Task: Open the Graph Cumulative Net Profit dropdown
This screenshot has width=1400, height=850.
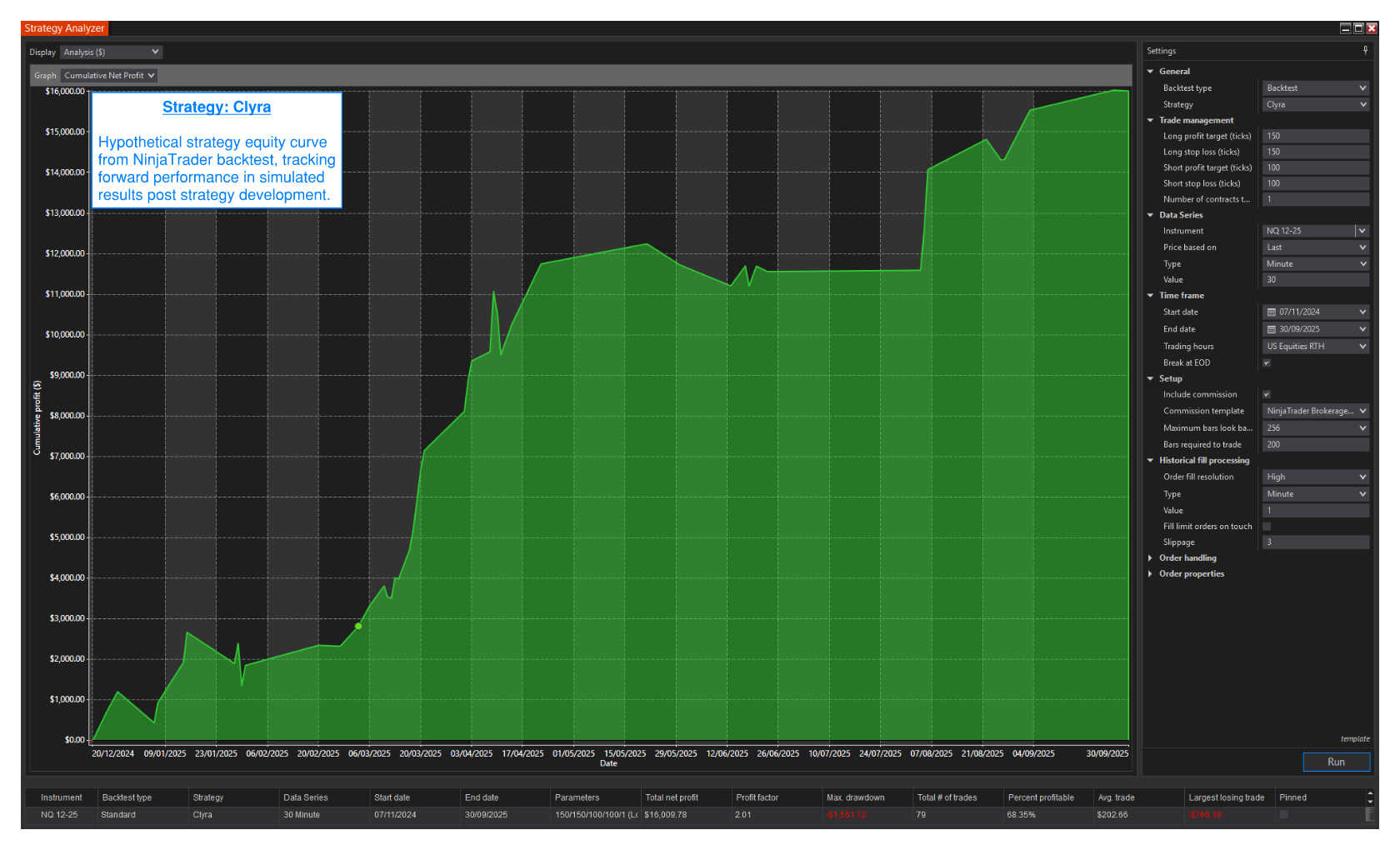Action: point(109,76)
